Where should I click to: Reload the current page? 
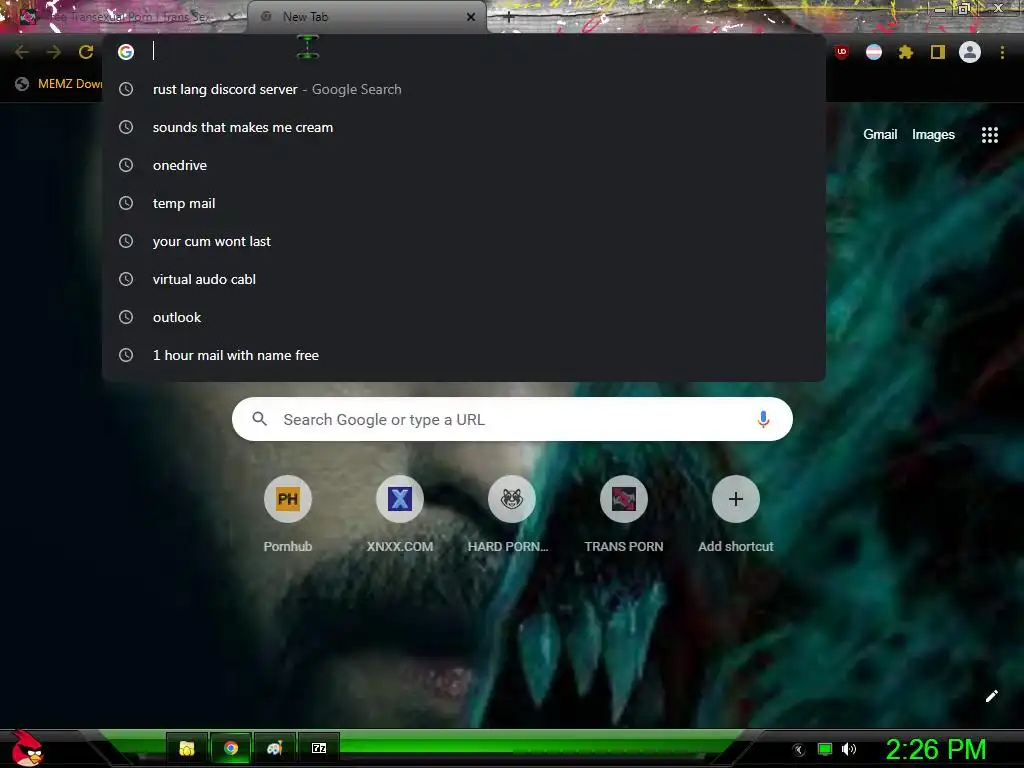pyautogui.click(x=86, y=52)
